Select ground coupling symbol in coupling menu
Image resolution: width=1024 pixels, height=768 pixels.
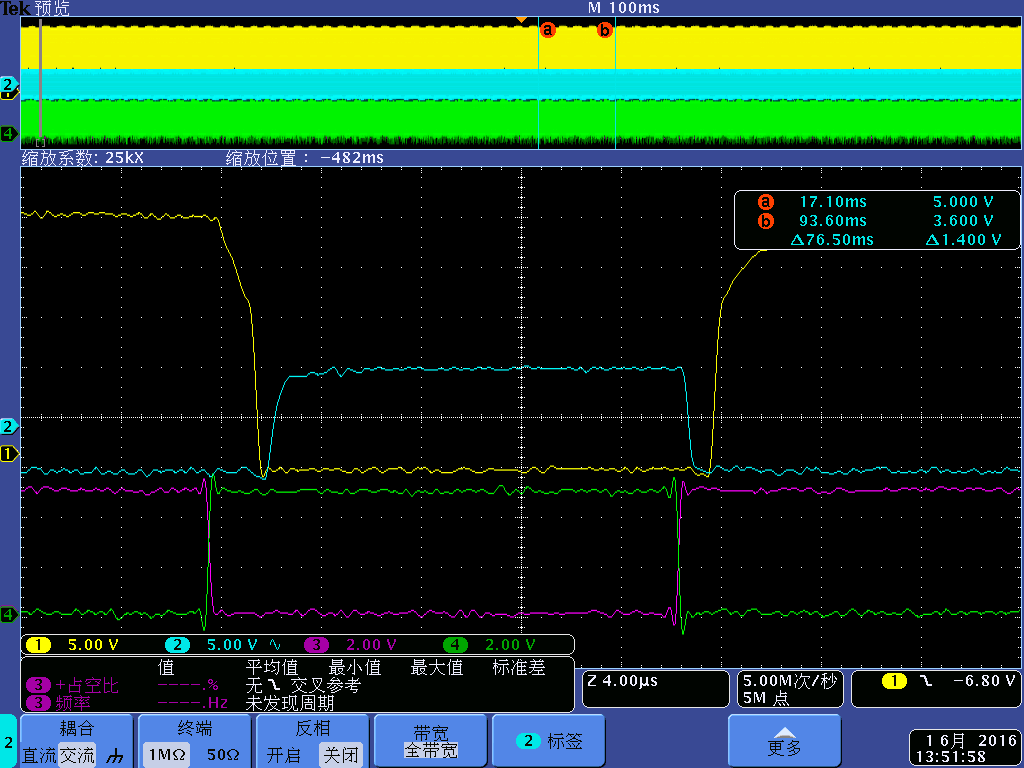[116, 756]
